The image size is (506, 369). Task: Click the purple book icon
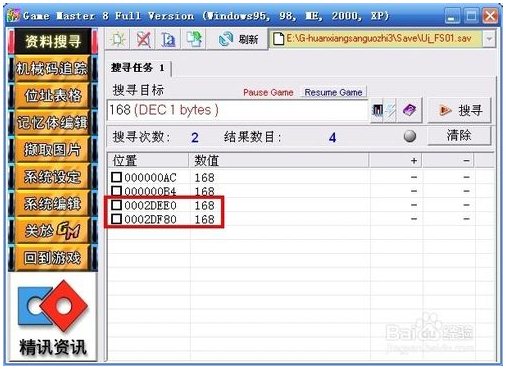click(409, 110)
